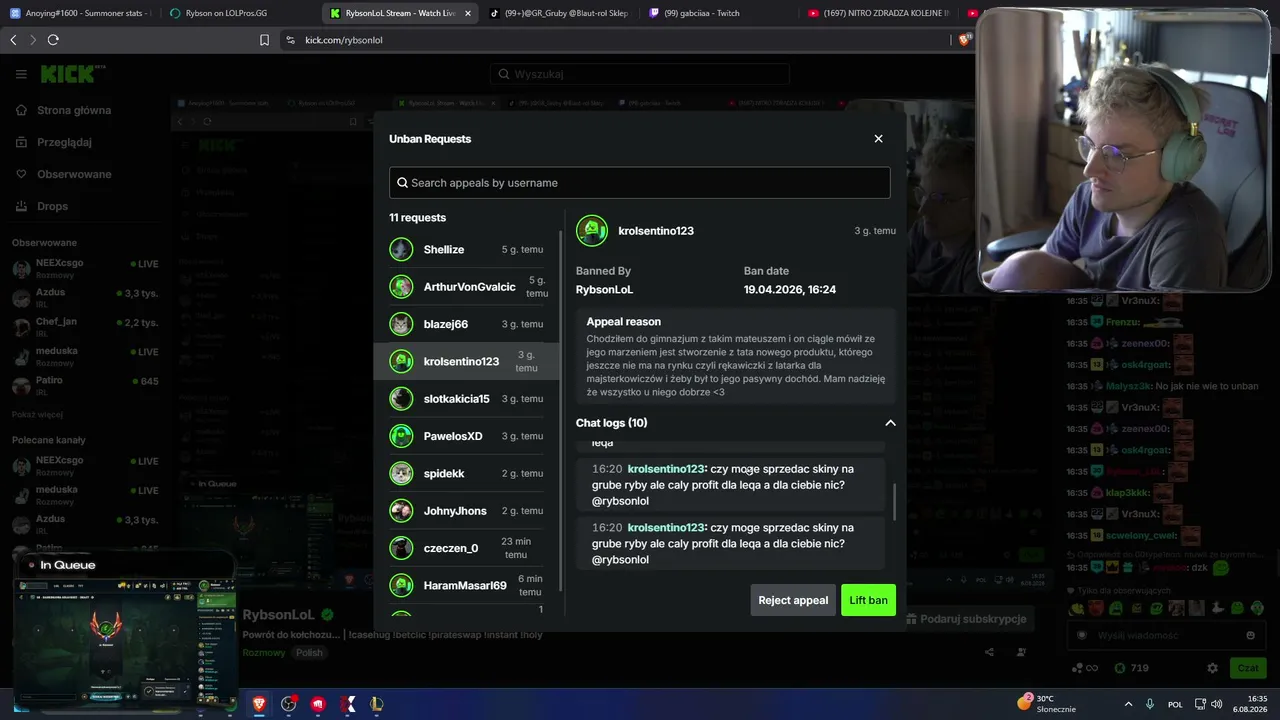
Task: Open the Kick sidebar hamburger menu
Action: pyautogui.click(x=21, y=74)
